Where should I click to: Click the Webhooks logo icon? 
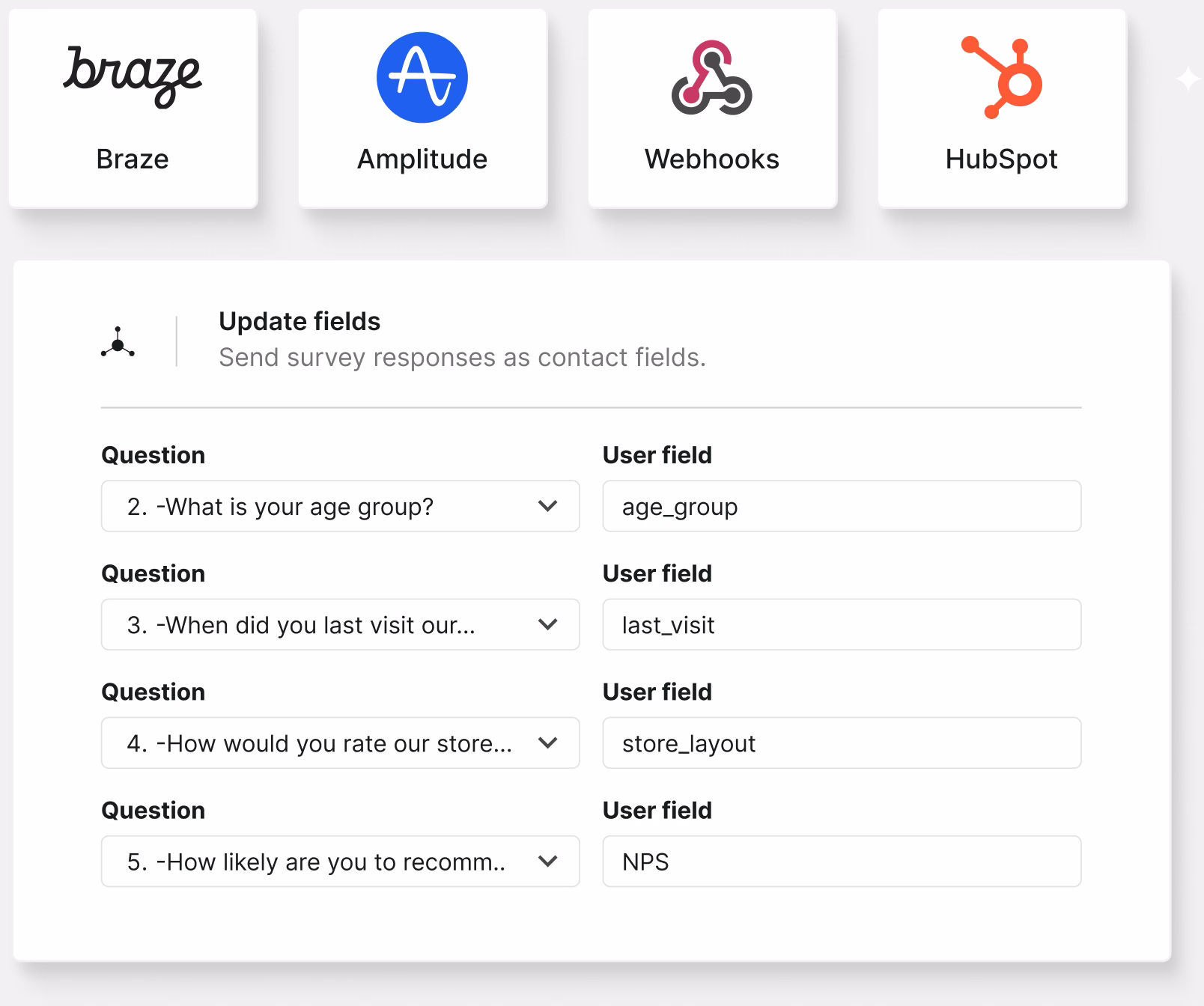(x=712, y=78)
